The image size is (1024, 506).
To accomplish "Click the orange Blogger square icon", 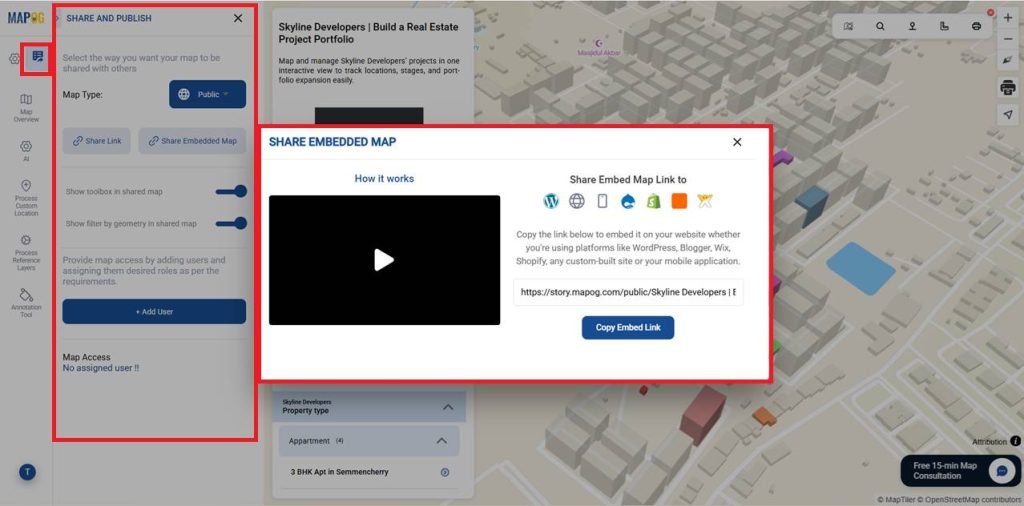I will tap(679, 201).
